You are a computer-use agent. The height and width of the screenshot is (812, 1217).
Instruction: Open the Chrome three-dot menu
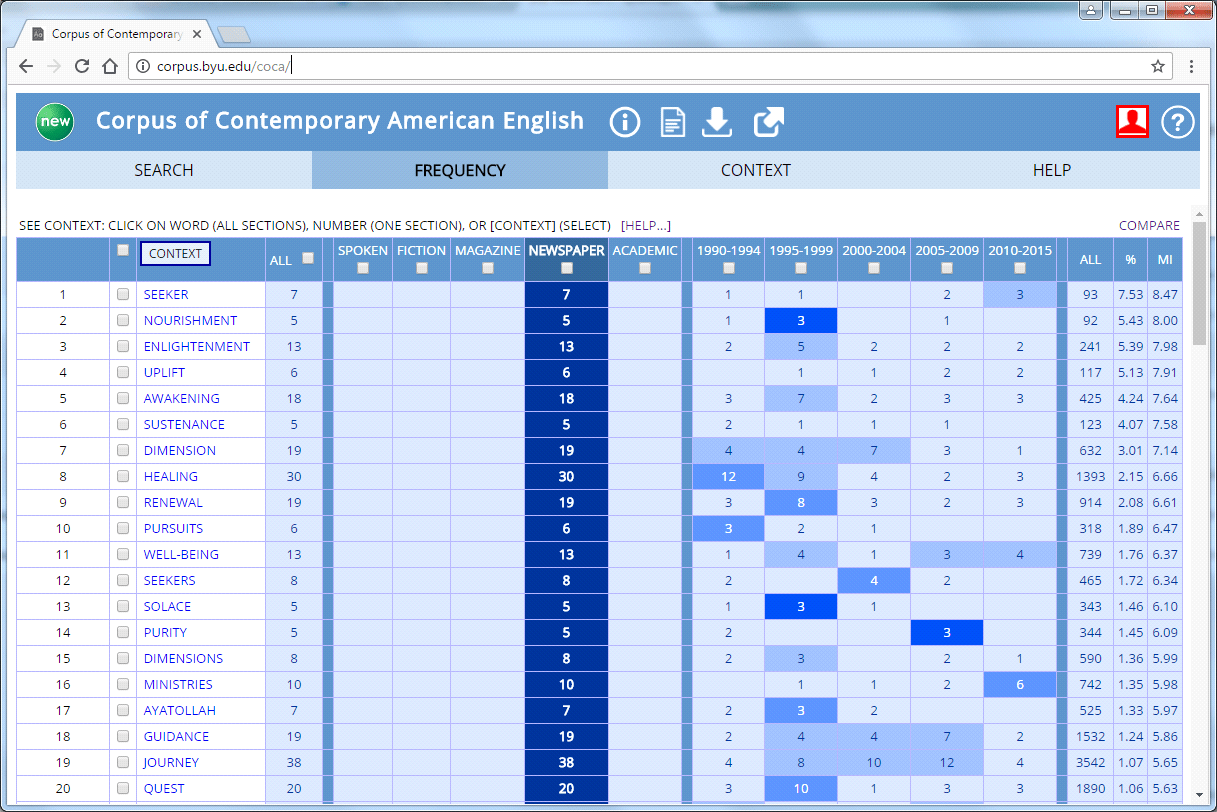1192,67
